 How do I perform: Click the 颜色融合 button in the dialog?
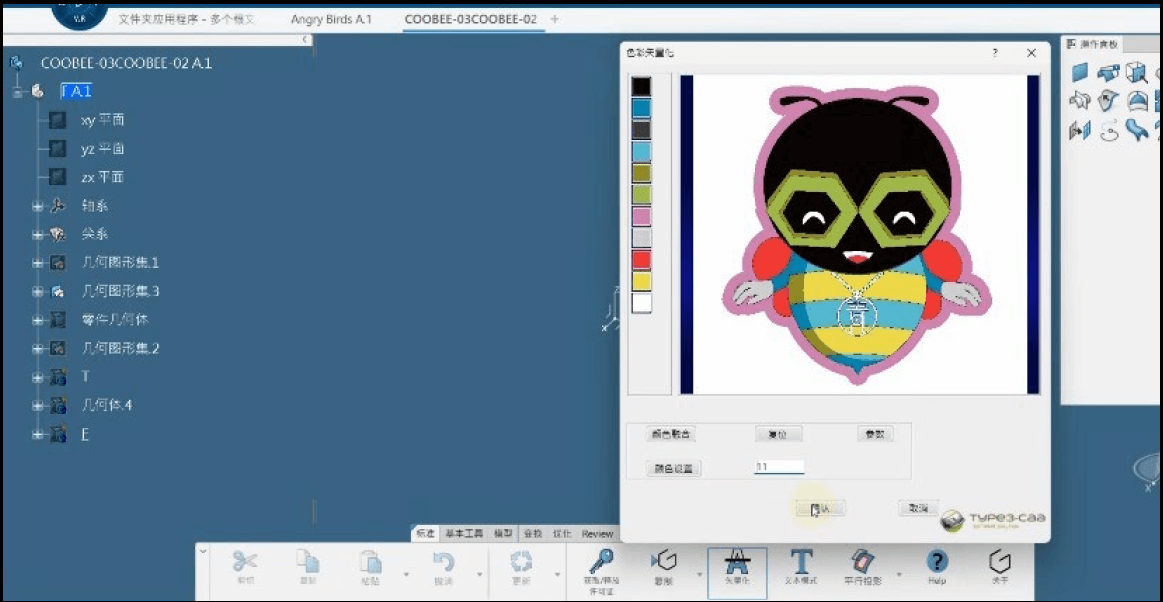pos(671,434)
